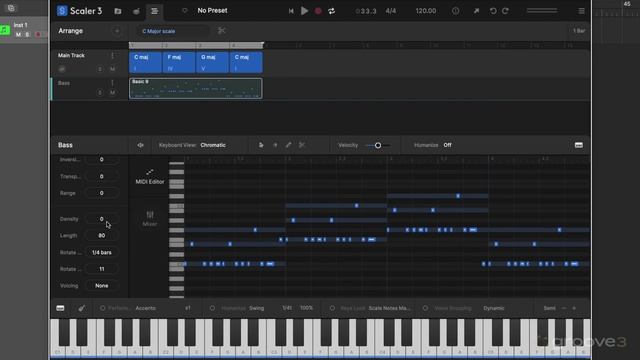Open the 1 Bar grid setting
This screenshot has width=640, height=360.
pyautogui.click(x=579, y=31)
